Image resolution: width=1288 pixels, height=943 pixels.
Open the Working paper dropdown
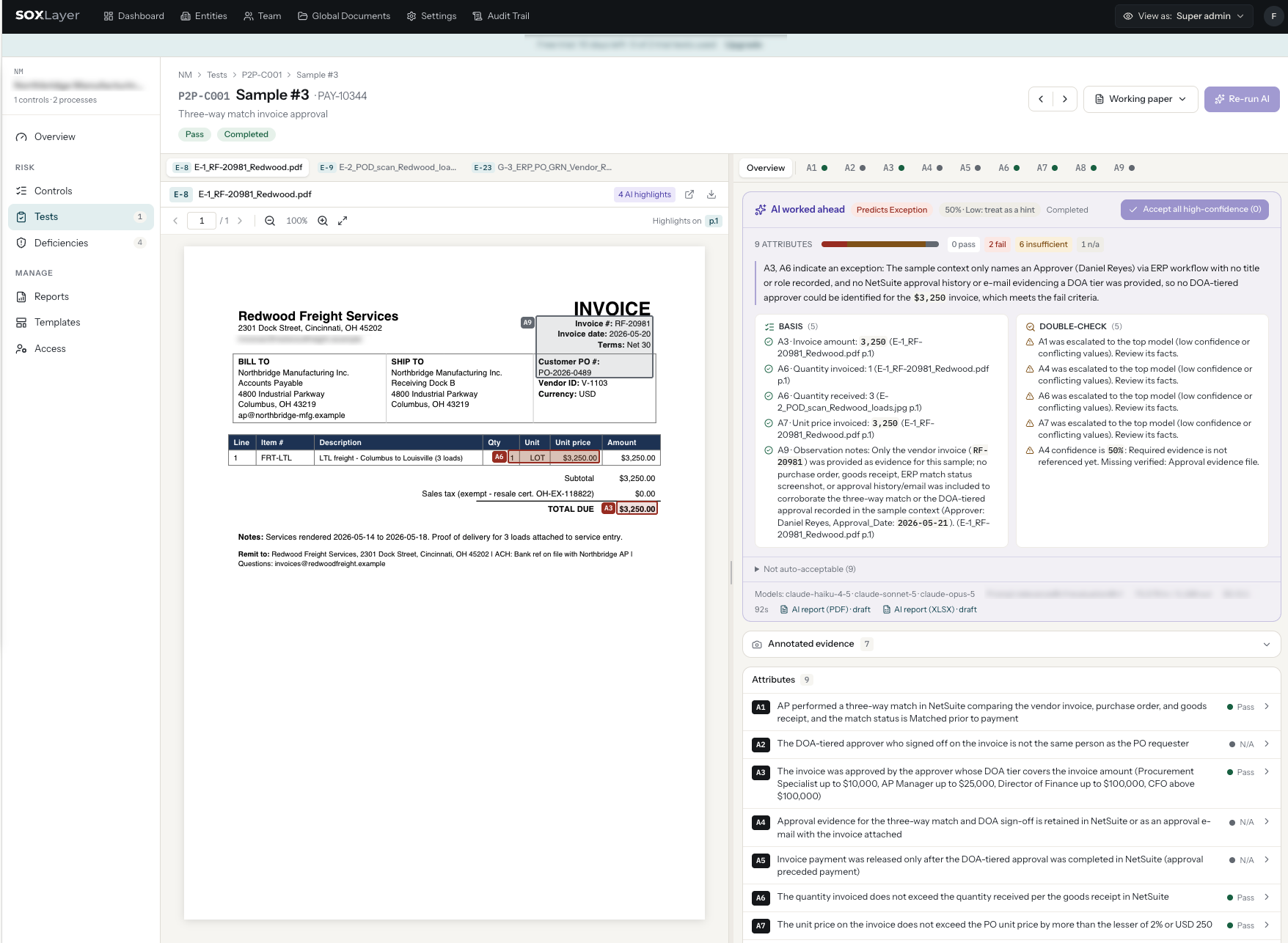(x=1141, y=99)
